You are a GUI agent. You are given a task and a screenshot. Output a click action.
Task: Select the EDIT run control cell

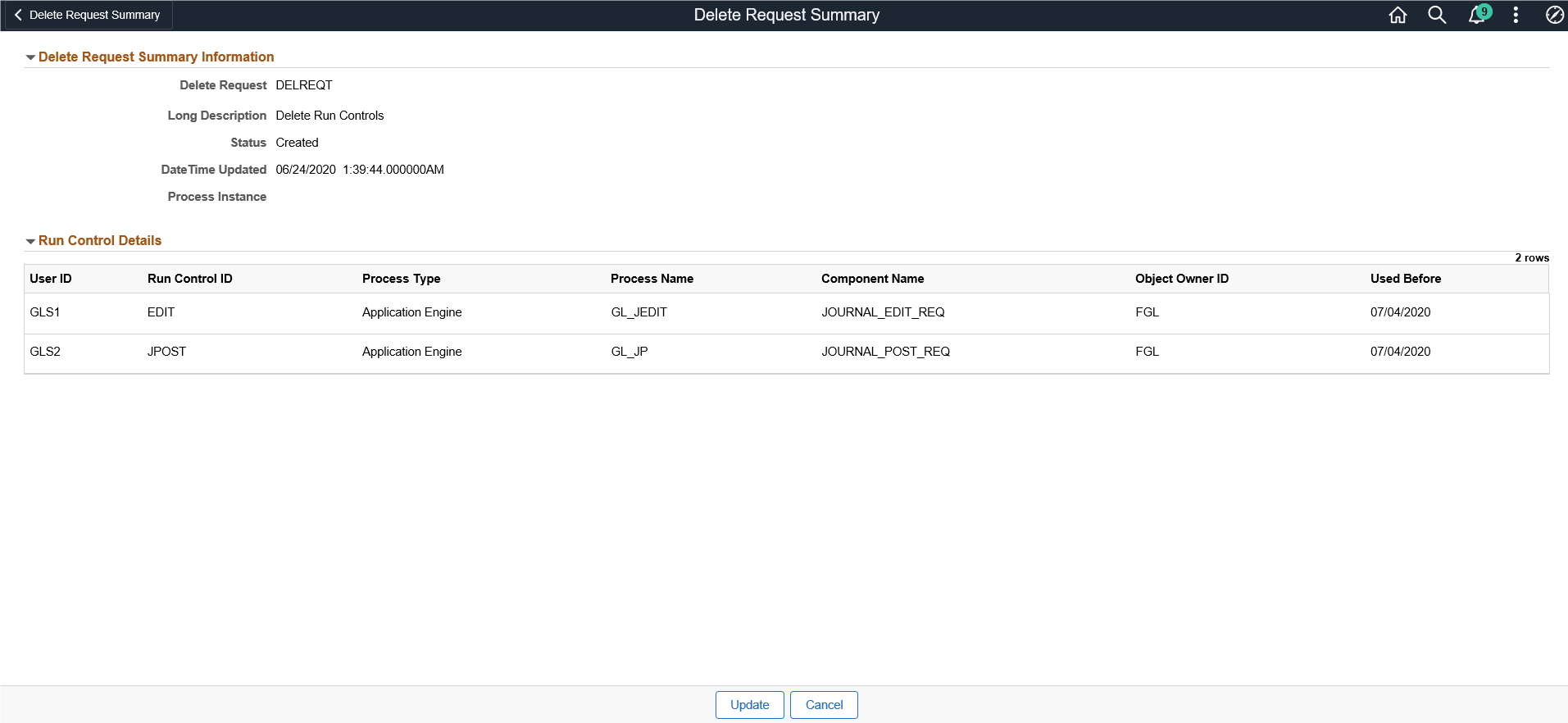(x=161, y=312)
